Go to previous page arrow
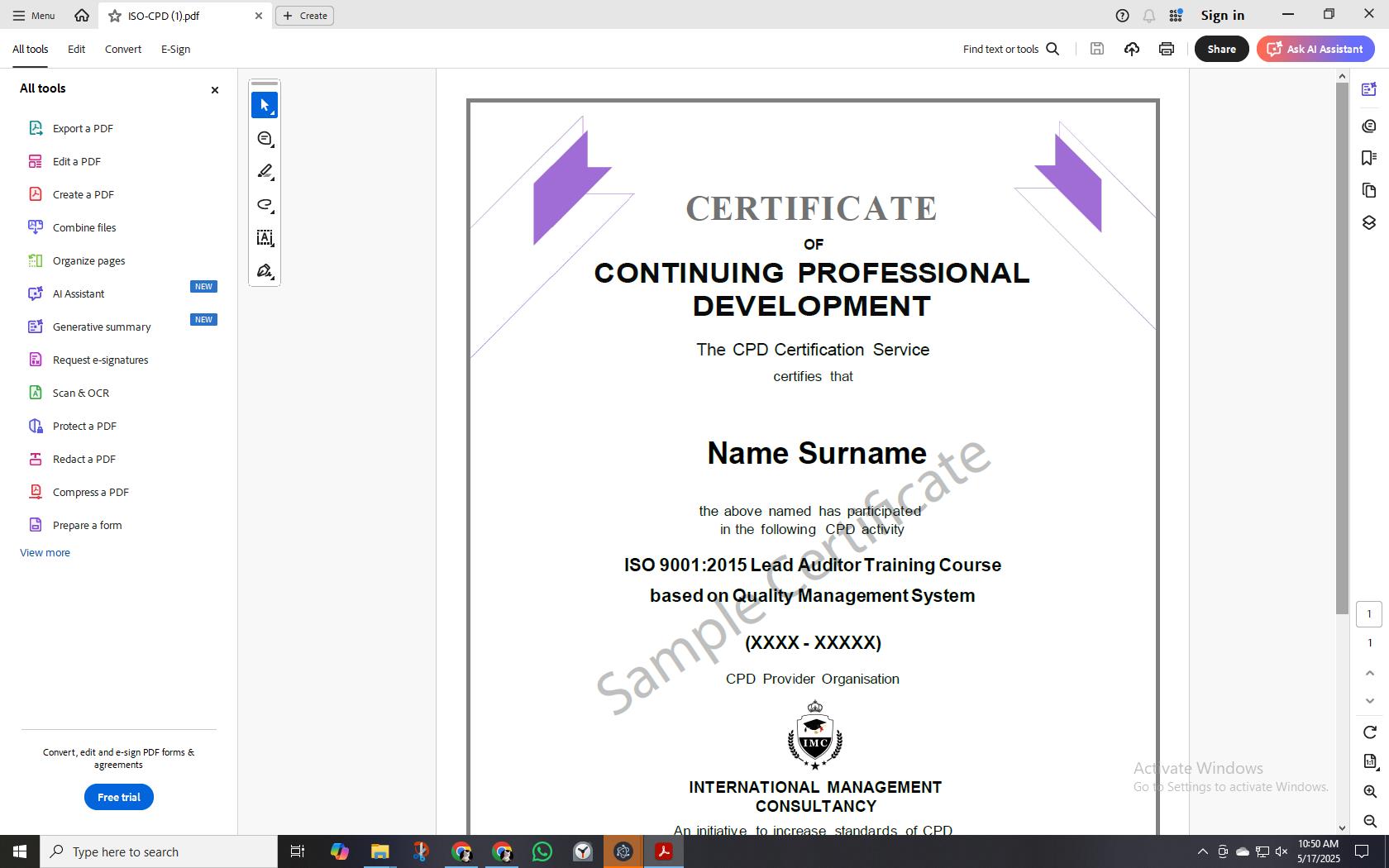 [x=1369, y=674]
